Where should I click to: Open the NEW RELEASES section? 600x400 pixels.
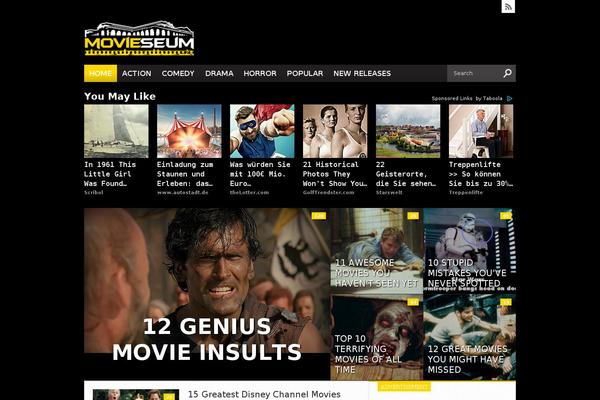pyautogui.click(x=362, y=73)
